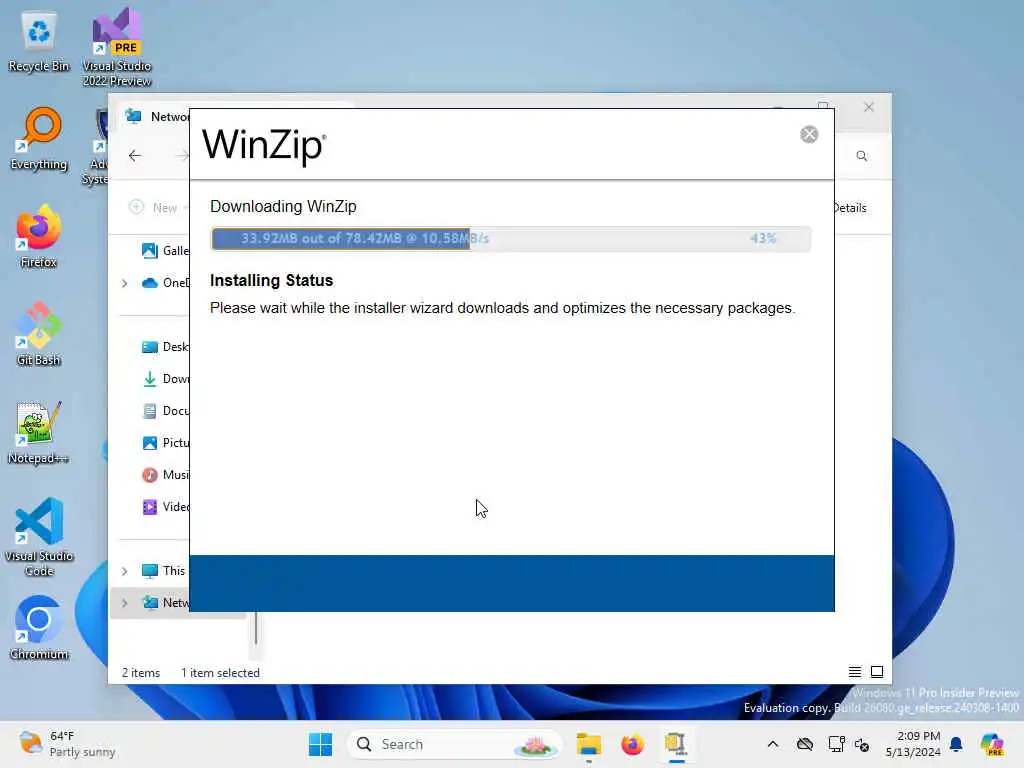Click the OneDrive cloud tray icon
1024x768 pixels.
[x=805, y=744]
